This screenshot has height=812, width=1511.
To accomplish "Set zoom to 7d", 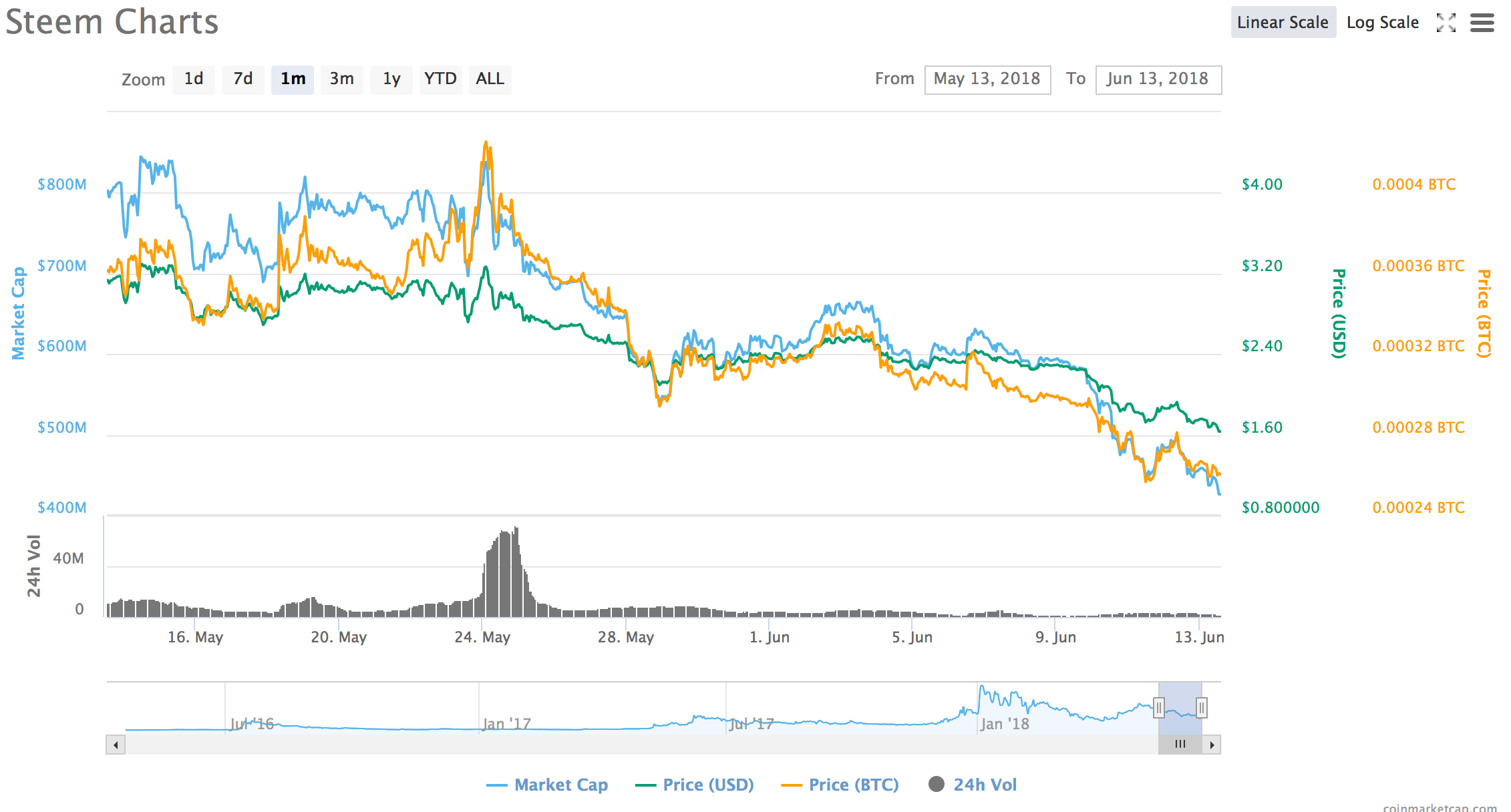I will (243, 79).
